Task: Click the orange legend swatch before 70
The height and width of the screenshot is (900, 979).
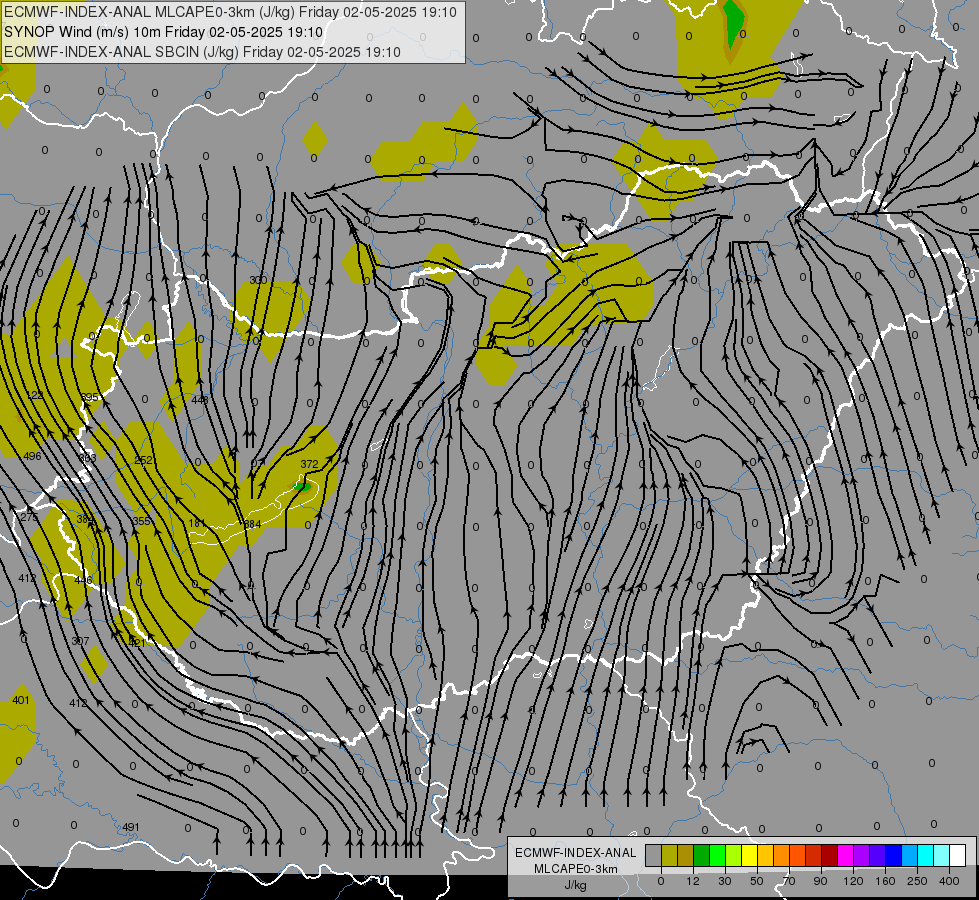Action: (x=782, y=855)
